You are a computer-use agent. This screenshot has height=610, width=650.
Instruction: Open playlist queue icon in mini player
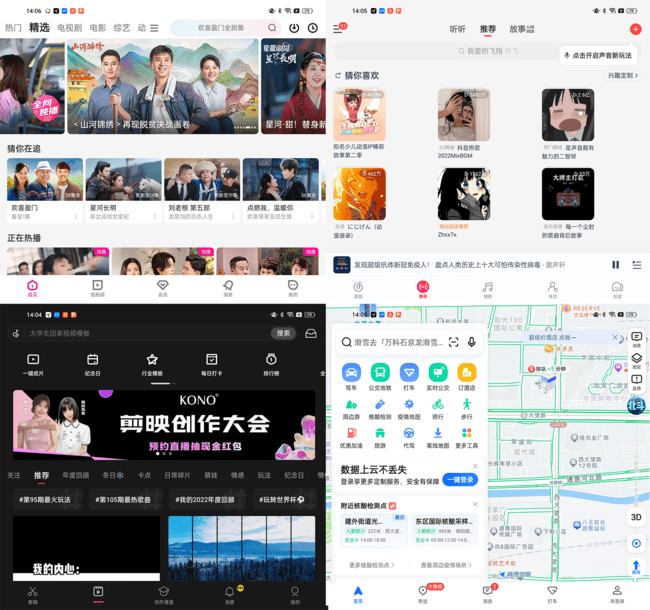pos(637,265)
